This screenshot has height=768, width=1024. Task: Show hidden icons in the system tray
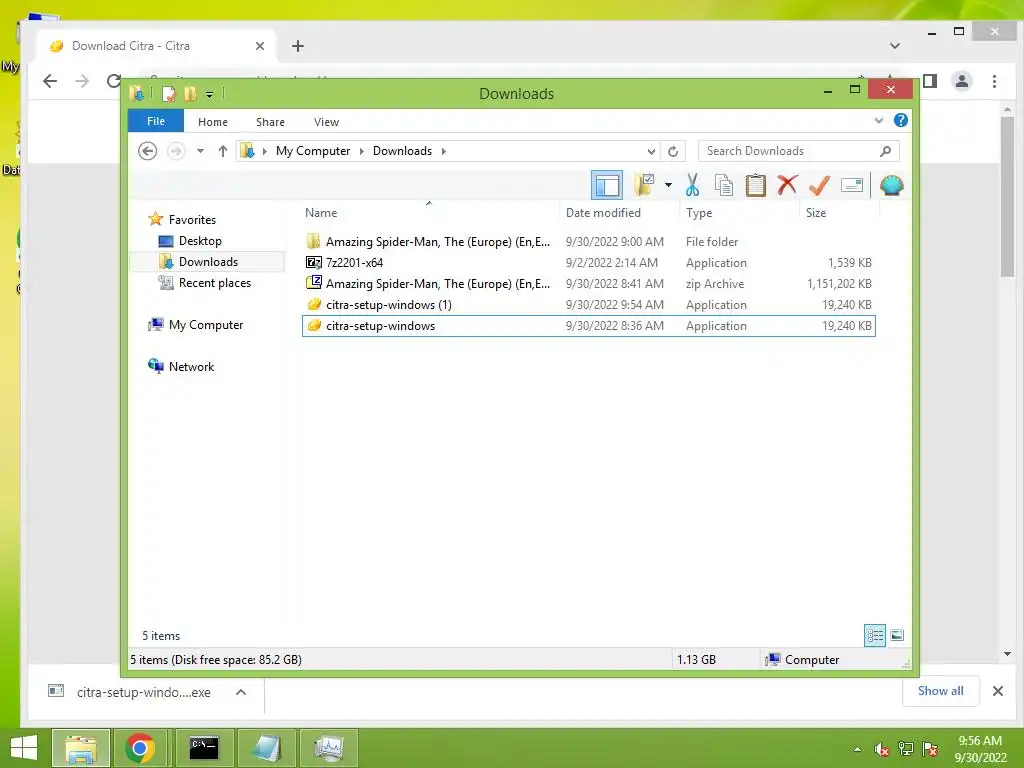857,749
